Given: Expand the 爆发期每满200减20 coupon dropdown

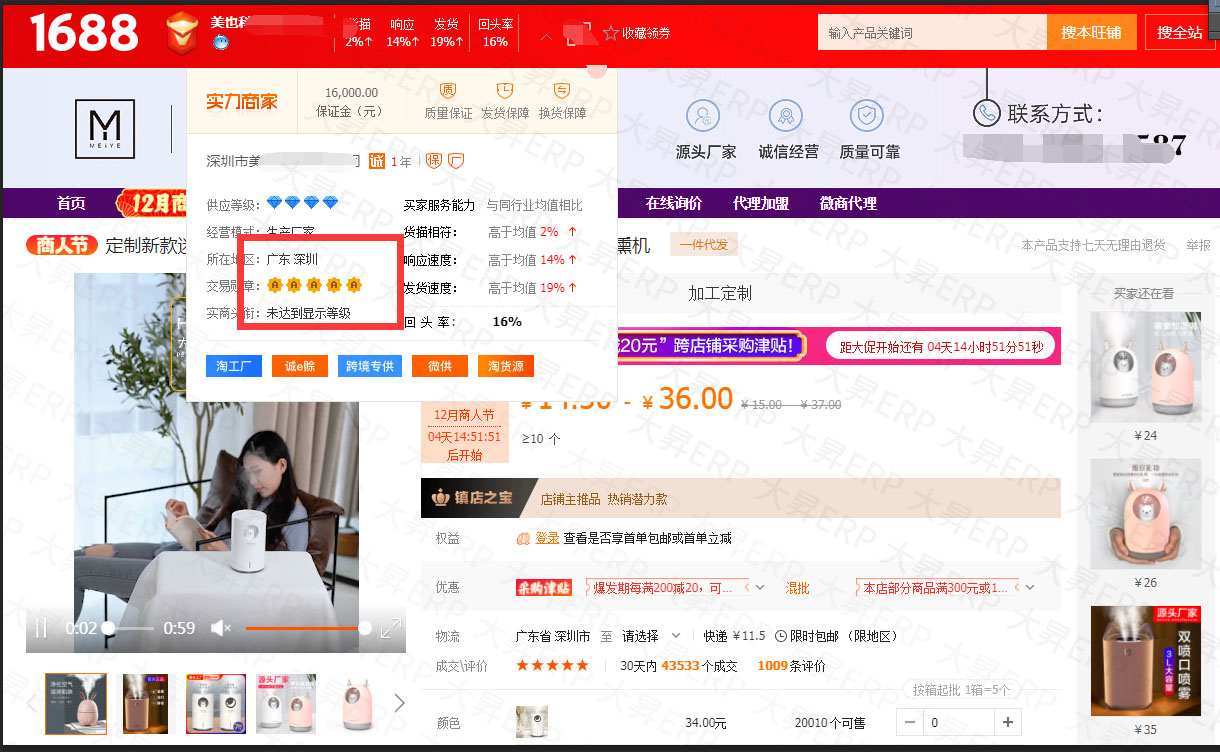Looking at the screenshot, I should pyautogui.click(x=760, y=588).
